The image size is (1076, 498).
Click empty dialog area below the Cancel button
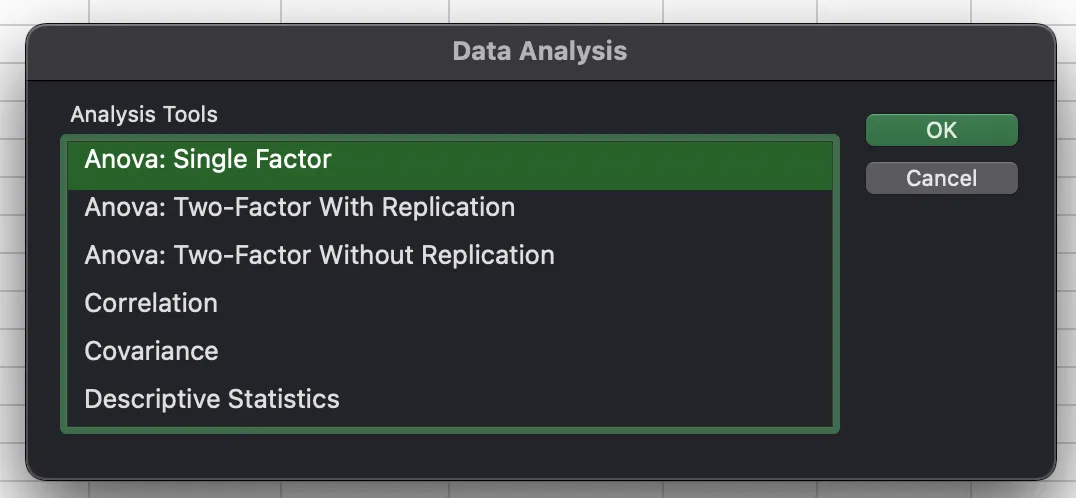[x=941, y=320]
